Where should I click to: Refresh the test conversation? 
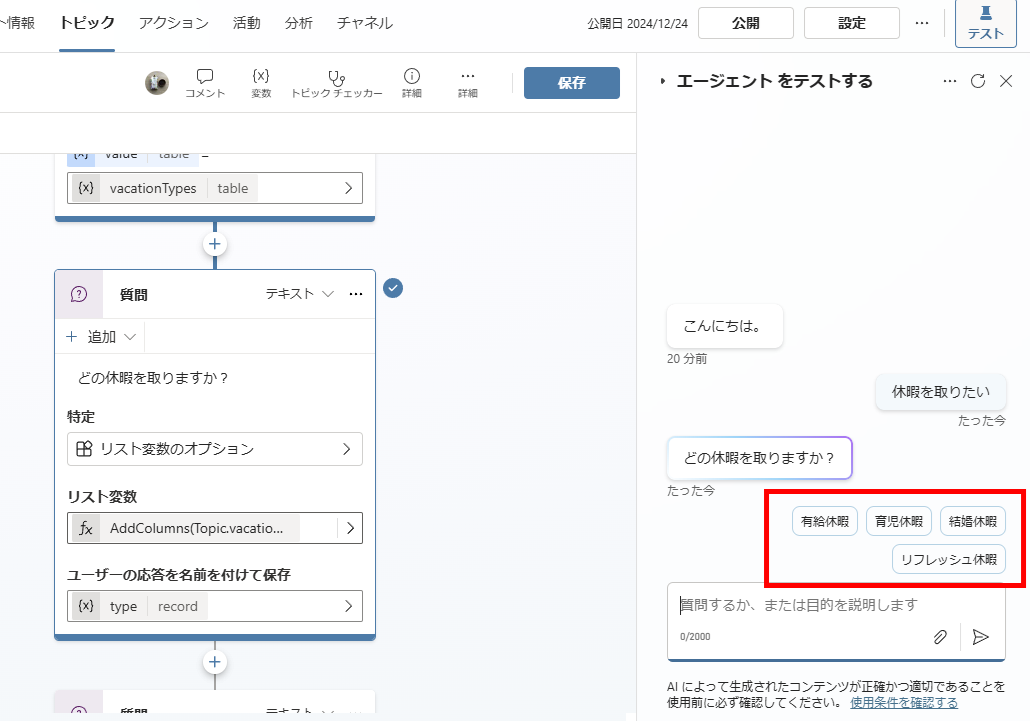pos(977,81)
